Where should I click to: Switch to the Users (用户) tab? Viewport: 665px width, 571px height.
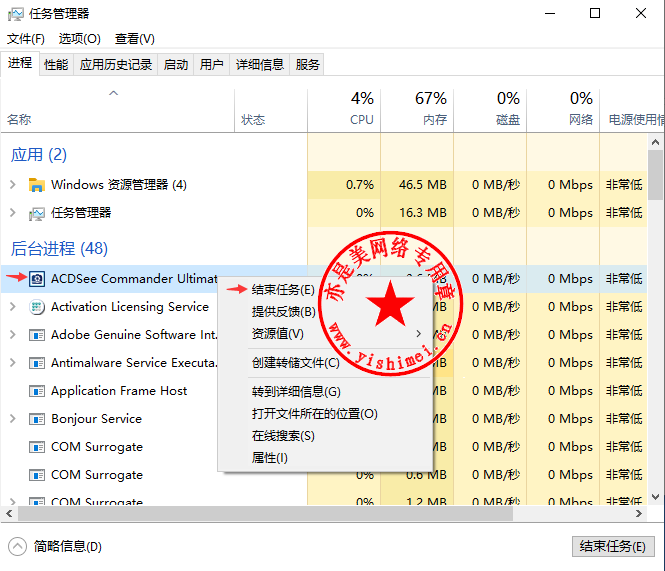[212, 65]
